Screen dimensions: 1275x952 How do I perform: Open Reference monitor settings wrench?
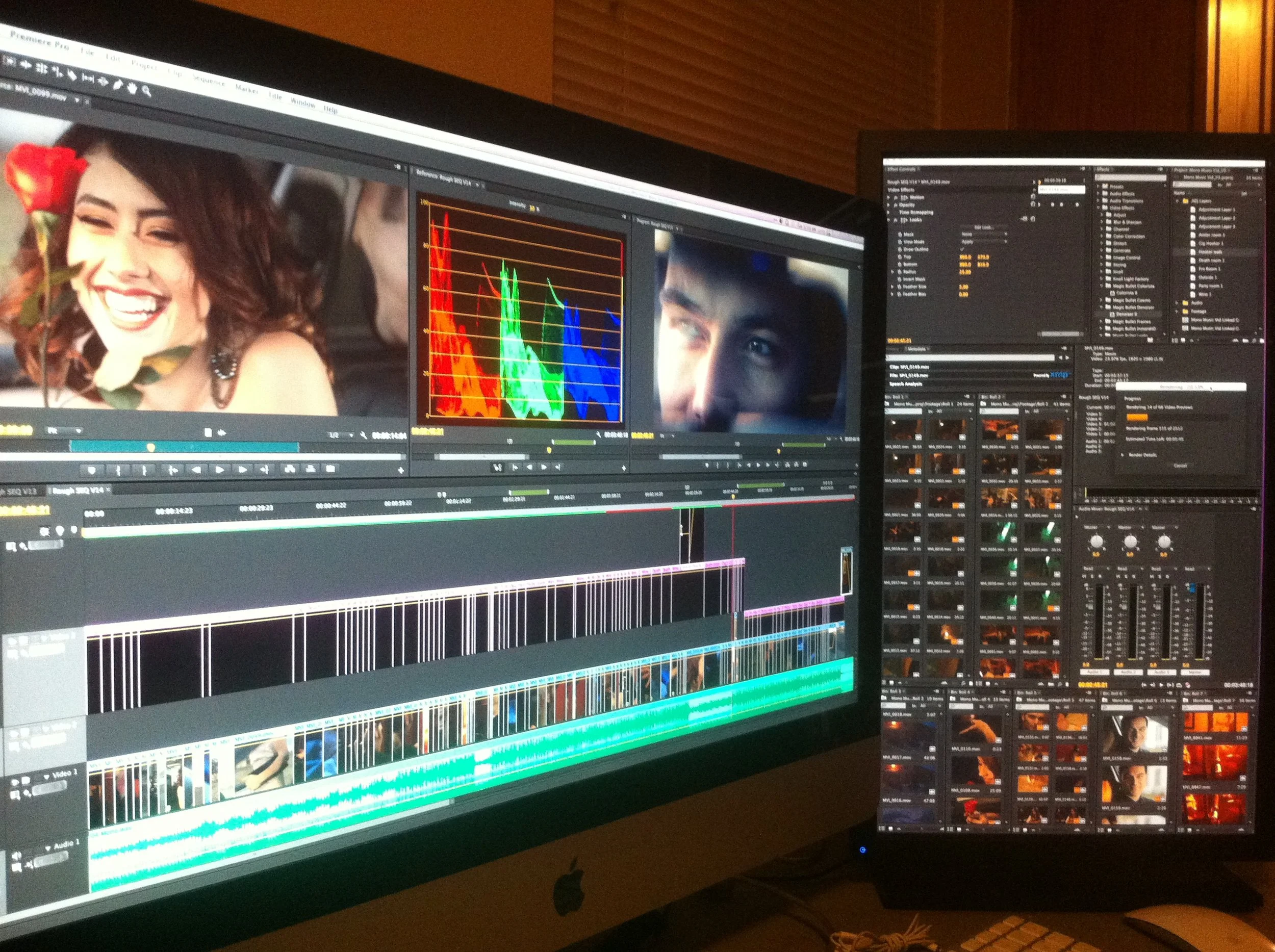pyautogui.click(x=599, y=434)
